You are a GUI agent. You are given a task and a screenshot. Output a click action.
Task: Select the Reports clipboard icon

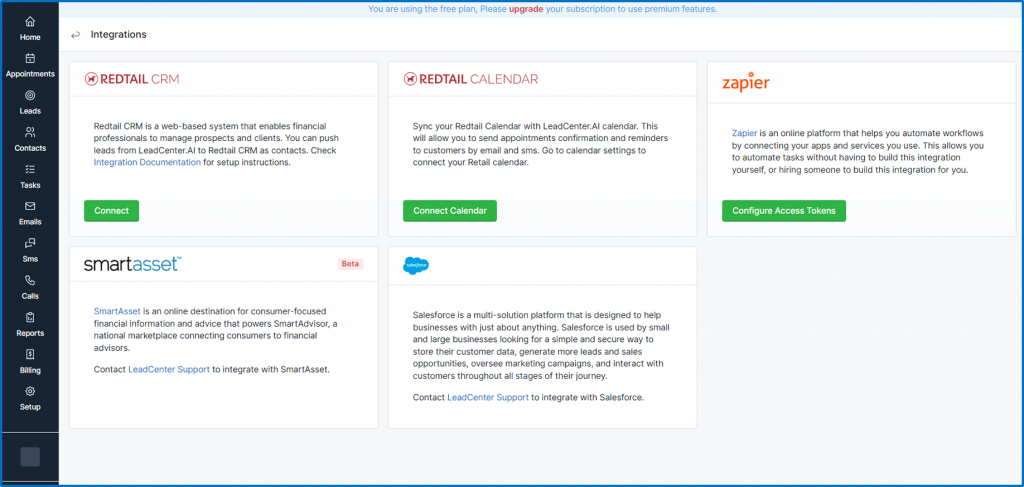click(30, 317)
